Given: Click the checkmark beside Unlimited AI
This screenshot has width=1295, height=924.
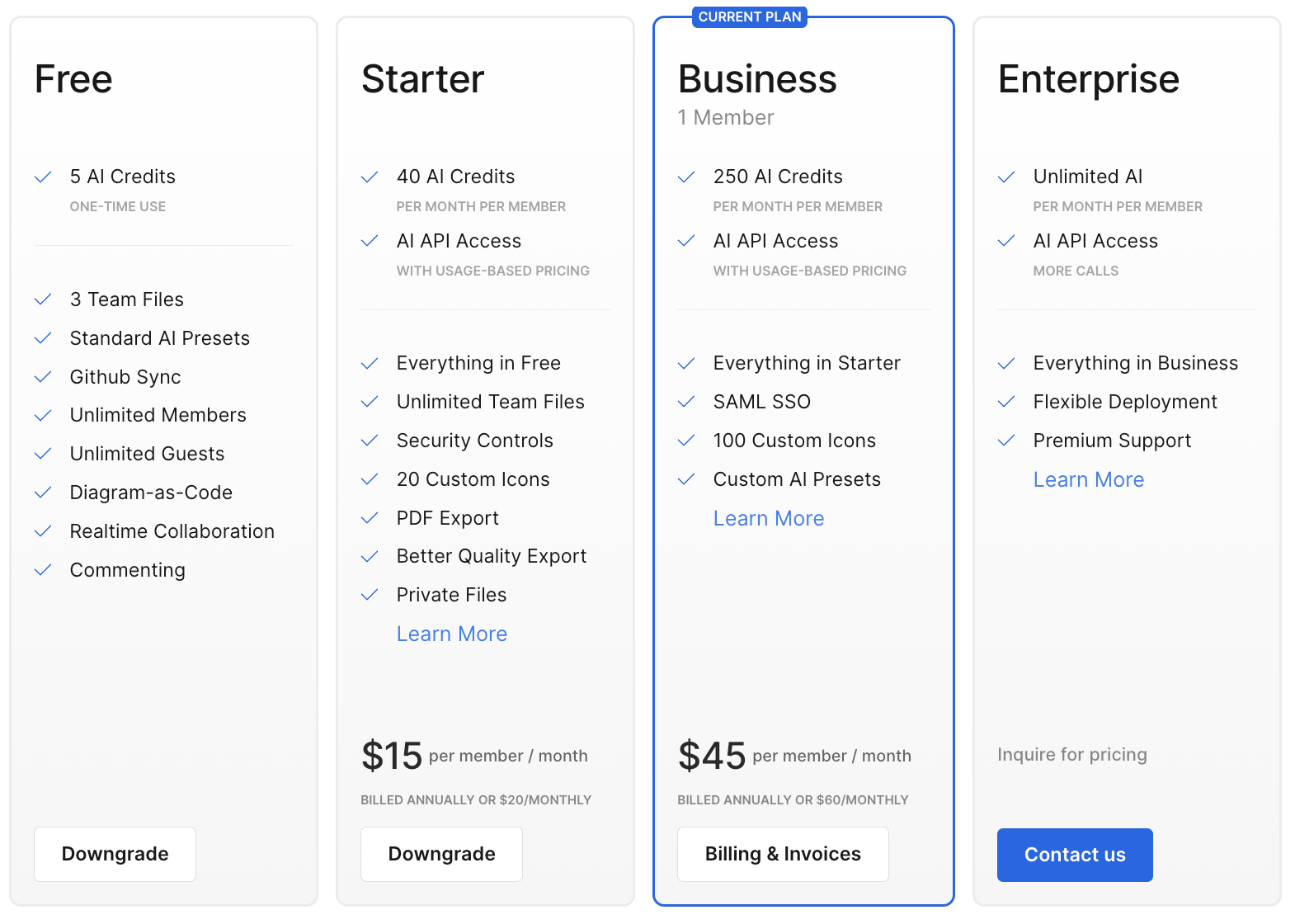Looking at the screenshot, I should tap(1006, 177).
